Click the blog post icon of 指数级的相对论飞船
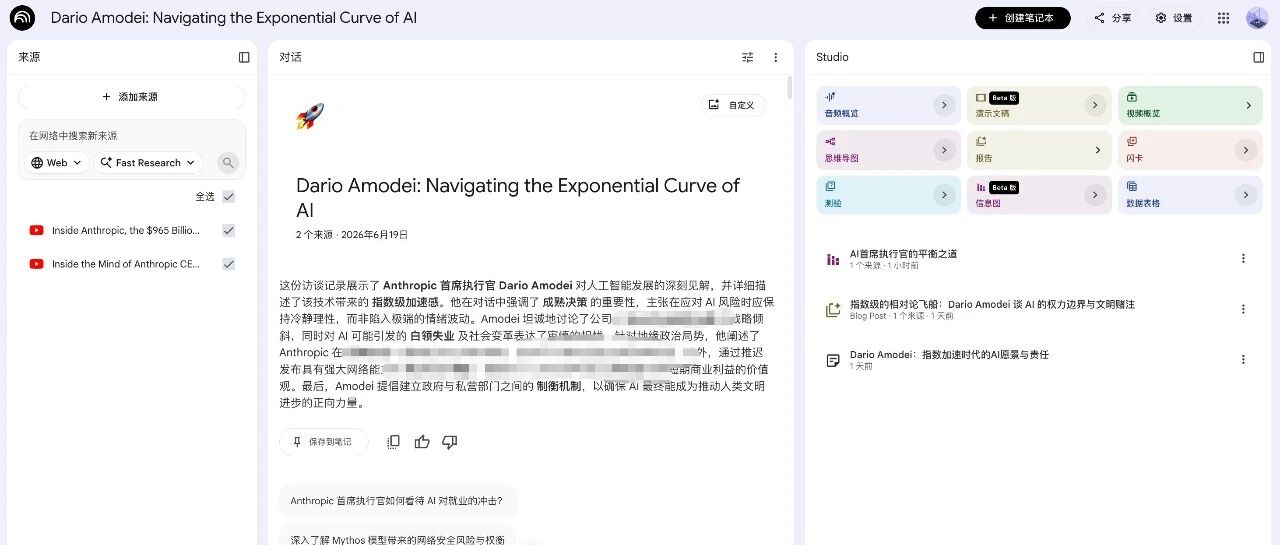This screenshot has height=545, width=1280. coord(832,309)
